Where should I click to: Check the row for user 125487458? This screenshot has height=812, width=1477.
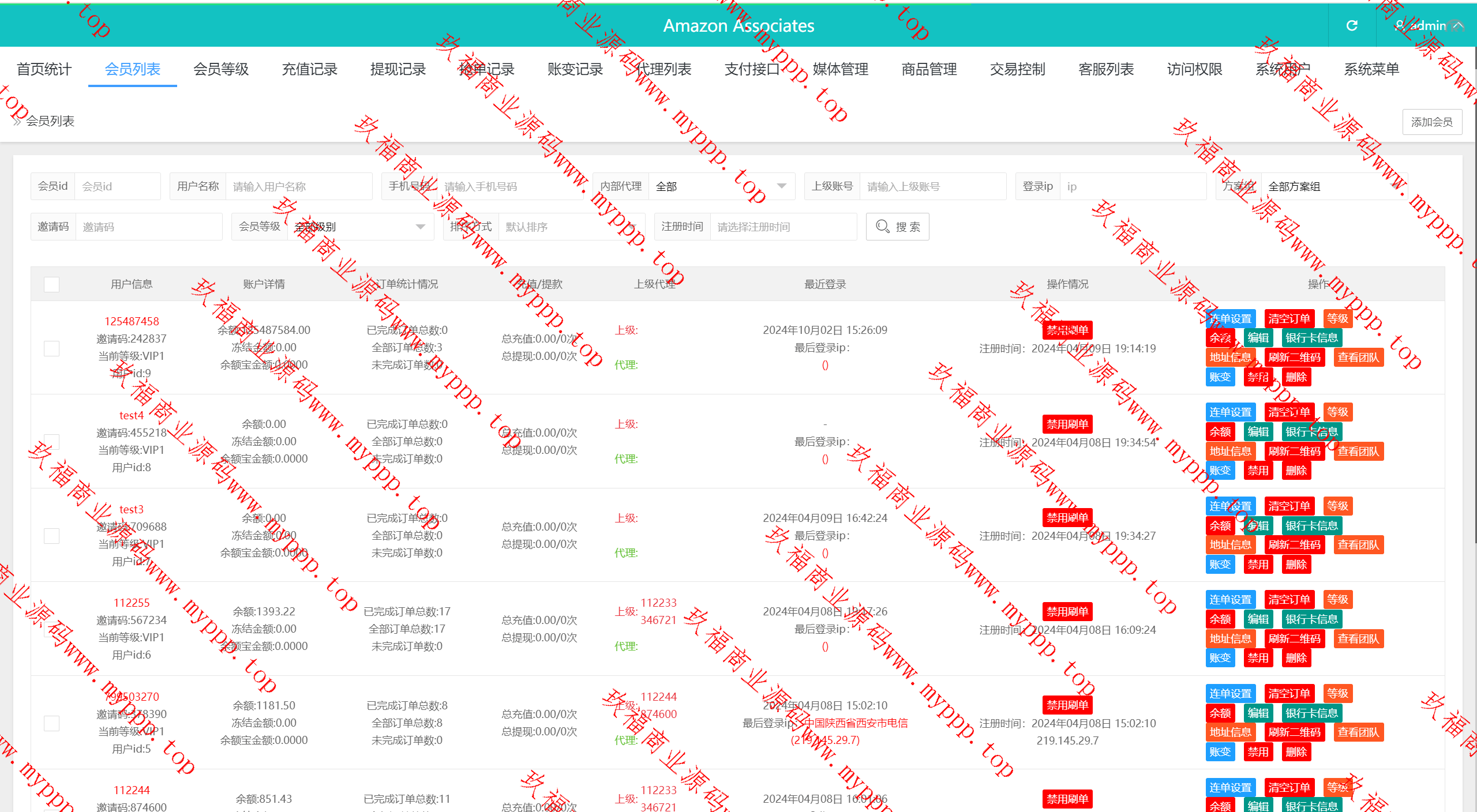(x=52, y=348)
